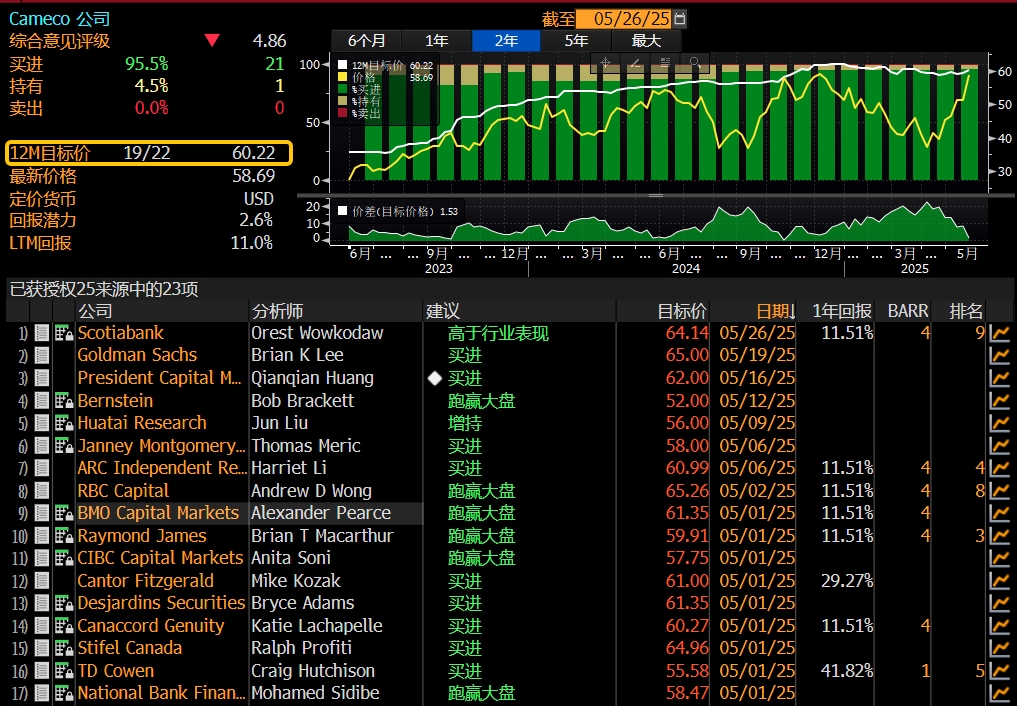Open the document icon for TD Cowen
This screenshot has height=706, width=1017.
[x=42, y=671]
